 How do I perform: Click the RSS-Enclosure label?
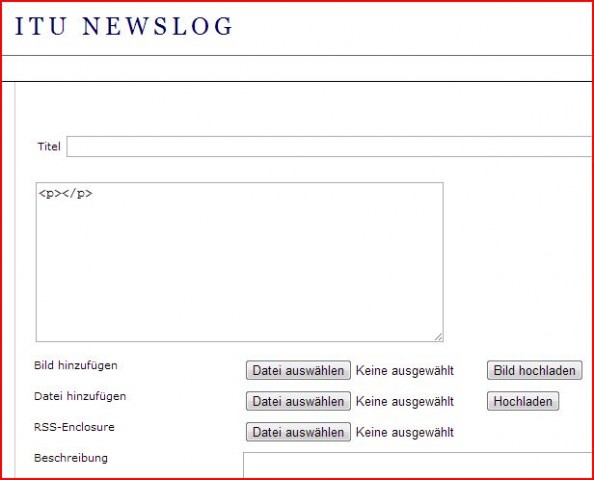74,427
